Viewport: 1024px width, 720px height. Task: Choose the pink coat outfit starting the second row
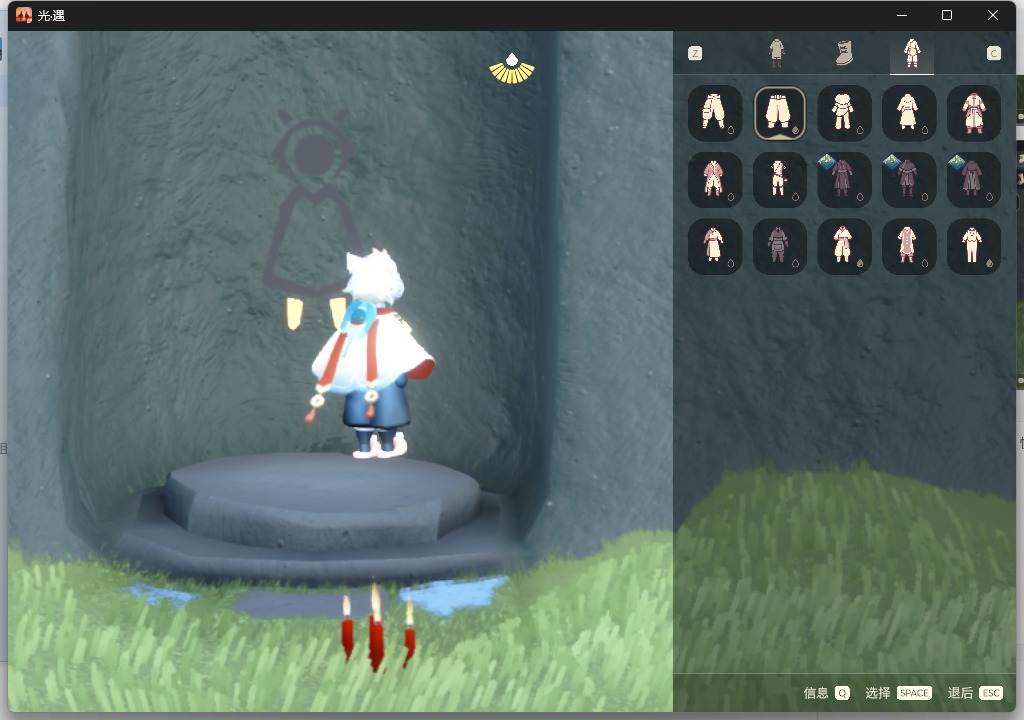coord(714,180)
